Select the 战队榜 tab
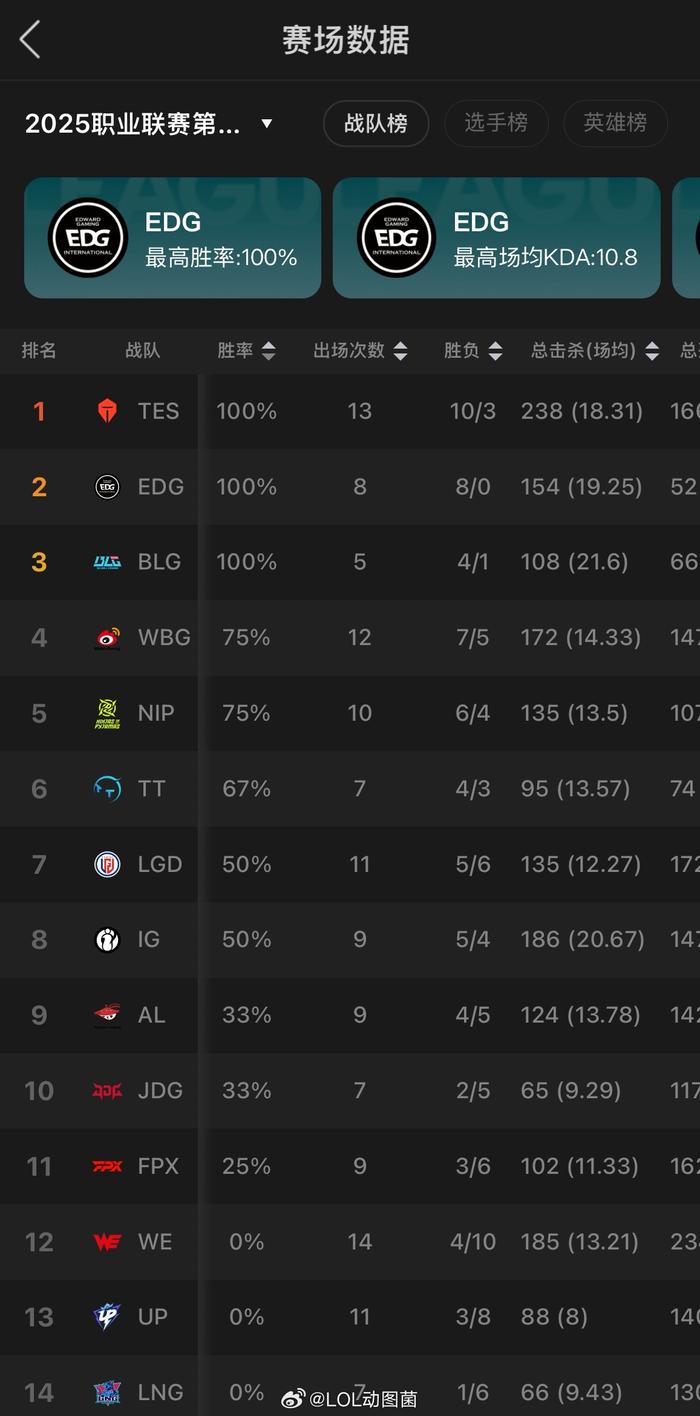 click(376, 123)
